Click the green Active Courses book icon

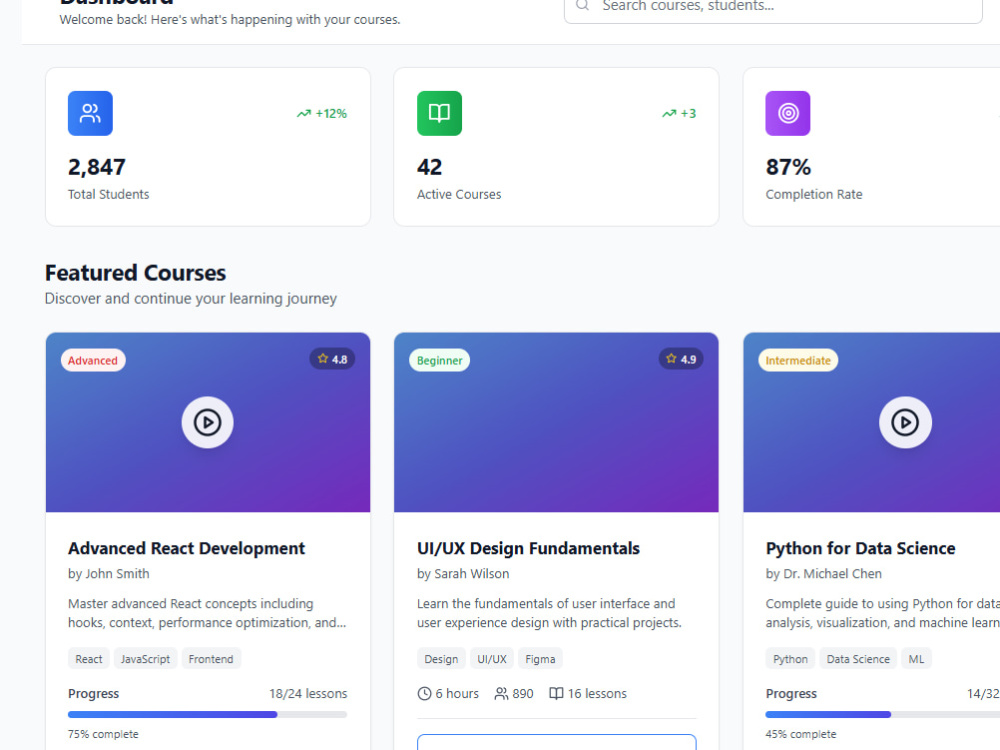pos(439,114)
